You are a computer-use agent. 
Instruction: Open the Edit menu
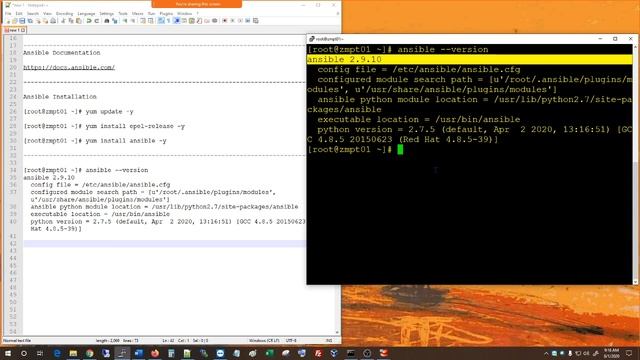(19, 13)
